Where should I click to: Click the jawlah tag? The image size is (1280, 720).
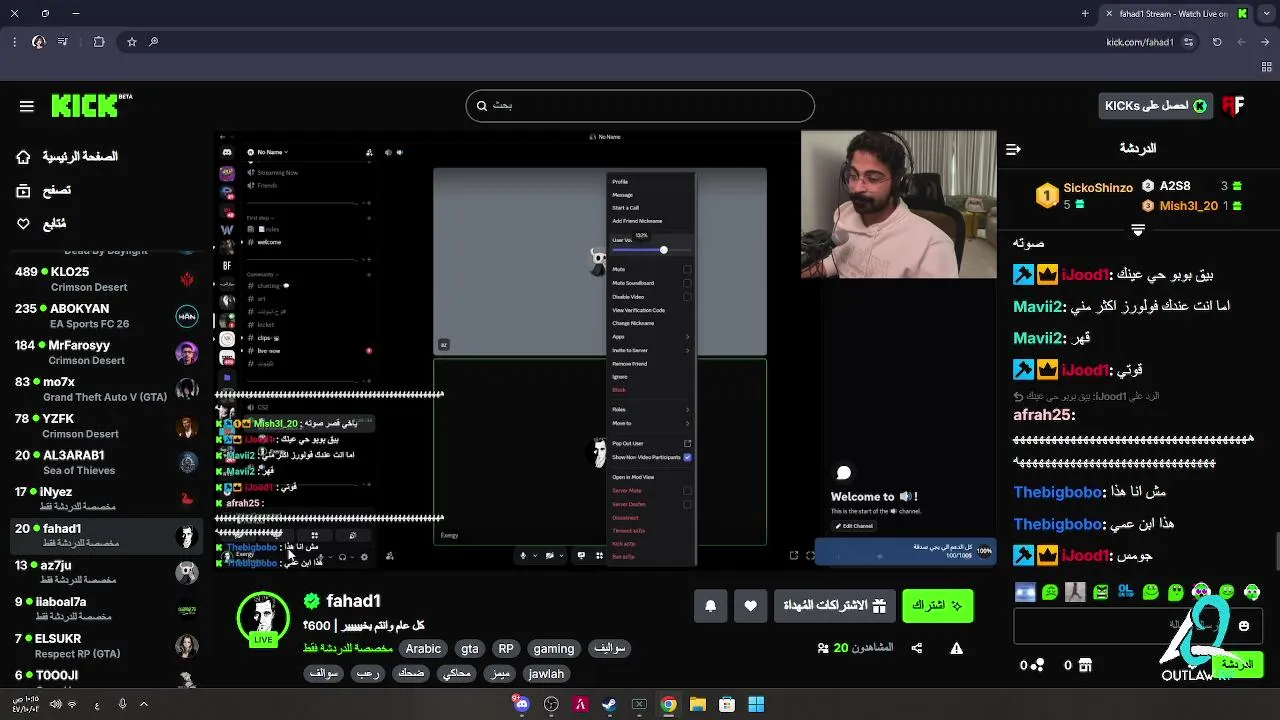point(546,674)
